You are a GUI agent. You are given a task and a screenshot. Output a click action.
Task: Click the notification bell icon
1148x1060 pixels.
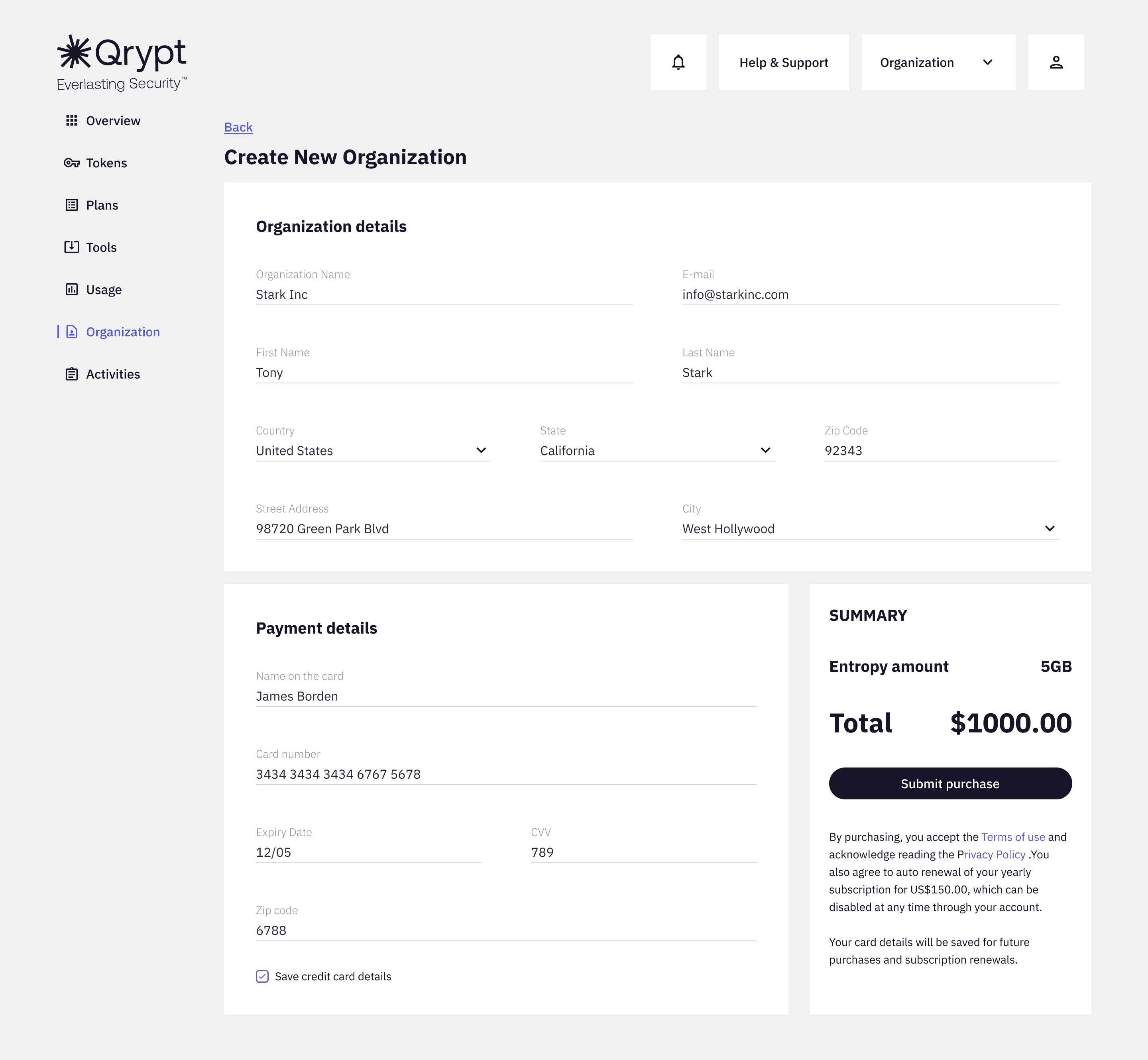point(678,62)
